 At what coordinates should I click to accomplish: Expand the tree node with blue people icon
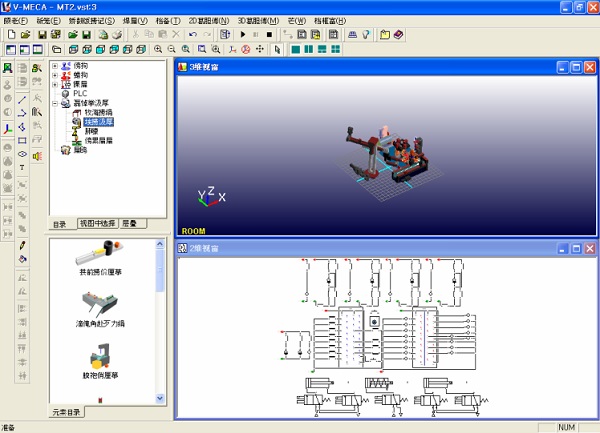(x=55, y=66)
